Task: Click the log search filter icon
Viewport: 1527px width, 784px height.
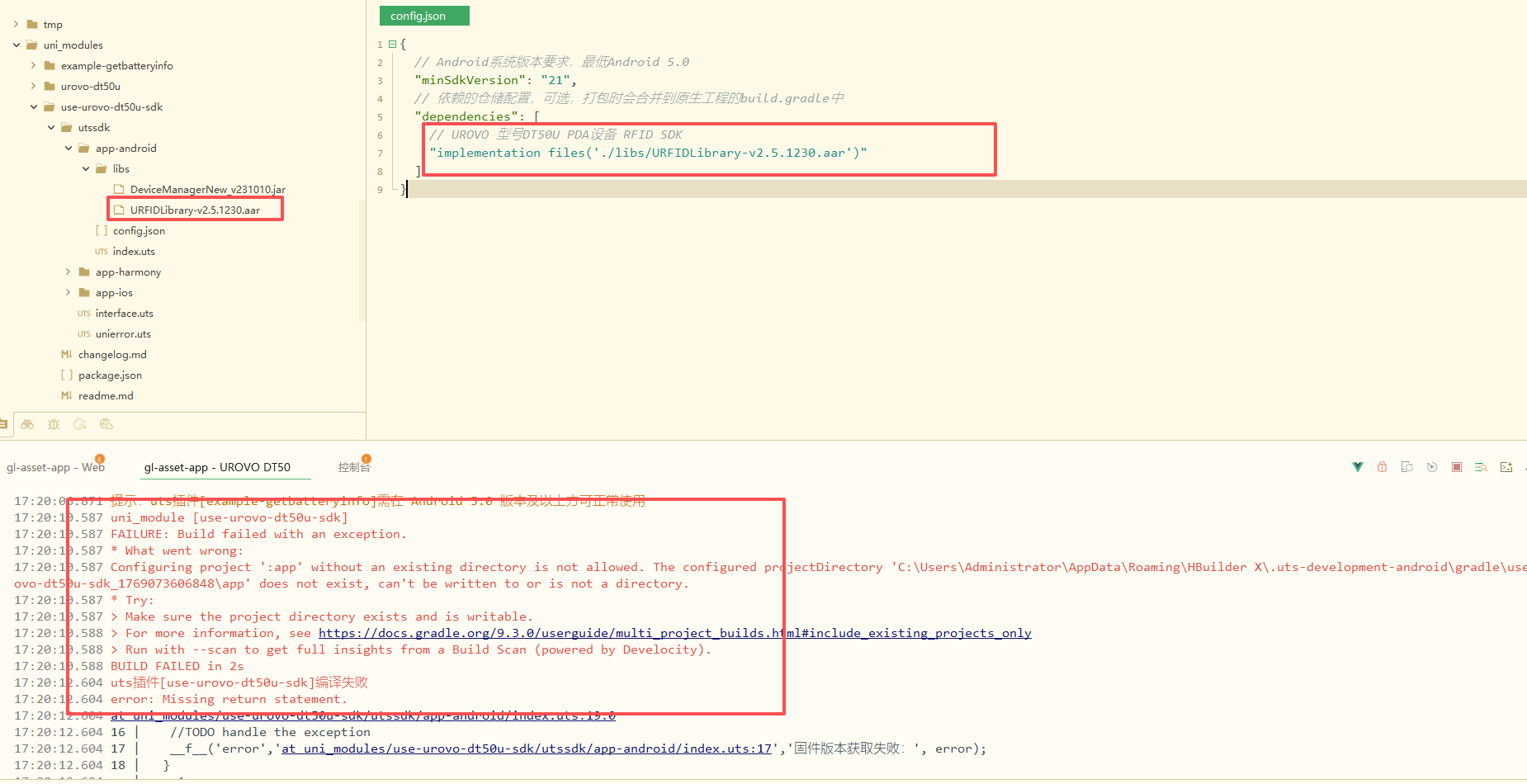Action: click(1481, 467)
